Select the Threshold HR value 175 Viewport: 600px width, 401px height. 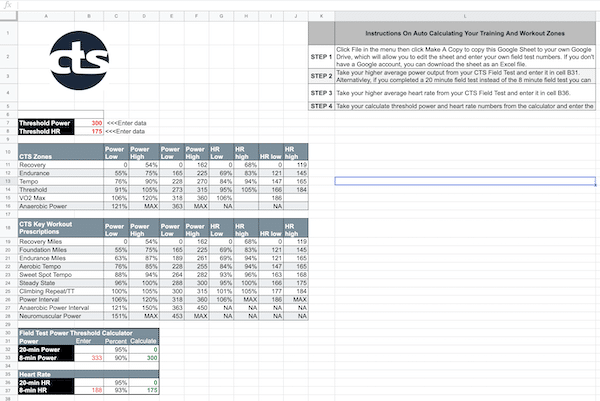coord(89,131)
